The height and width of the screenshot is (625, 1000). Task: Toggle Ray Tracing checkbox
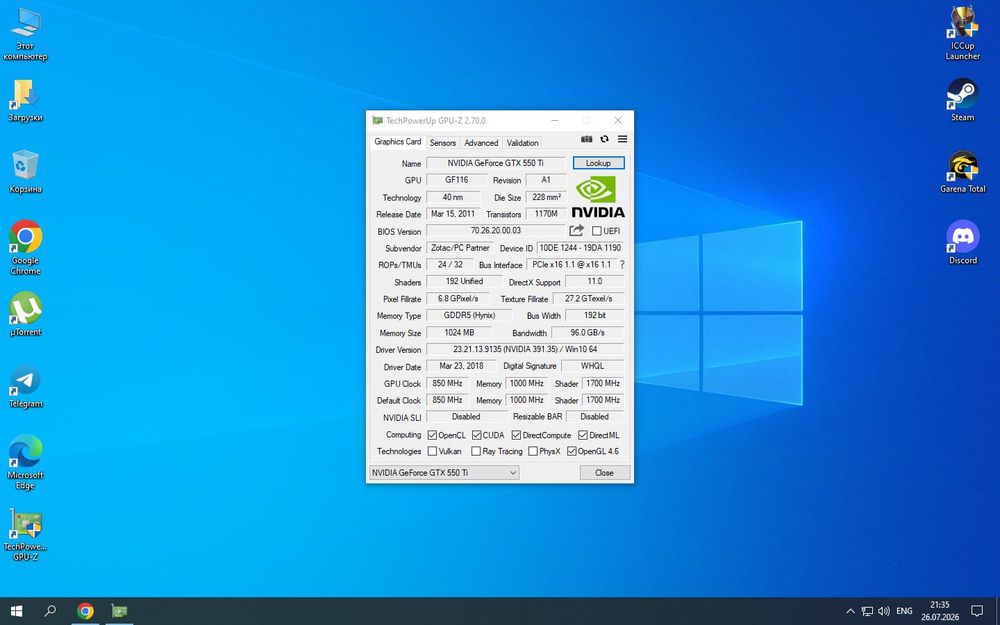click(476, 451)
